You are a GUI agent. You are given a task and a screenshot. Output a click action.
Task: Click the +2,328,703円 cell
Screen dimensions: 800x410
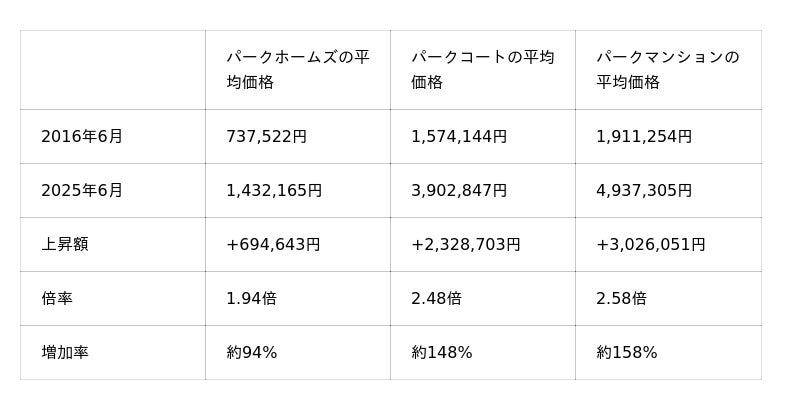[x=466, y=245]
